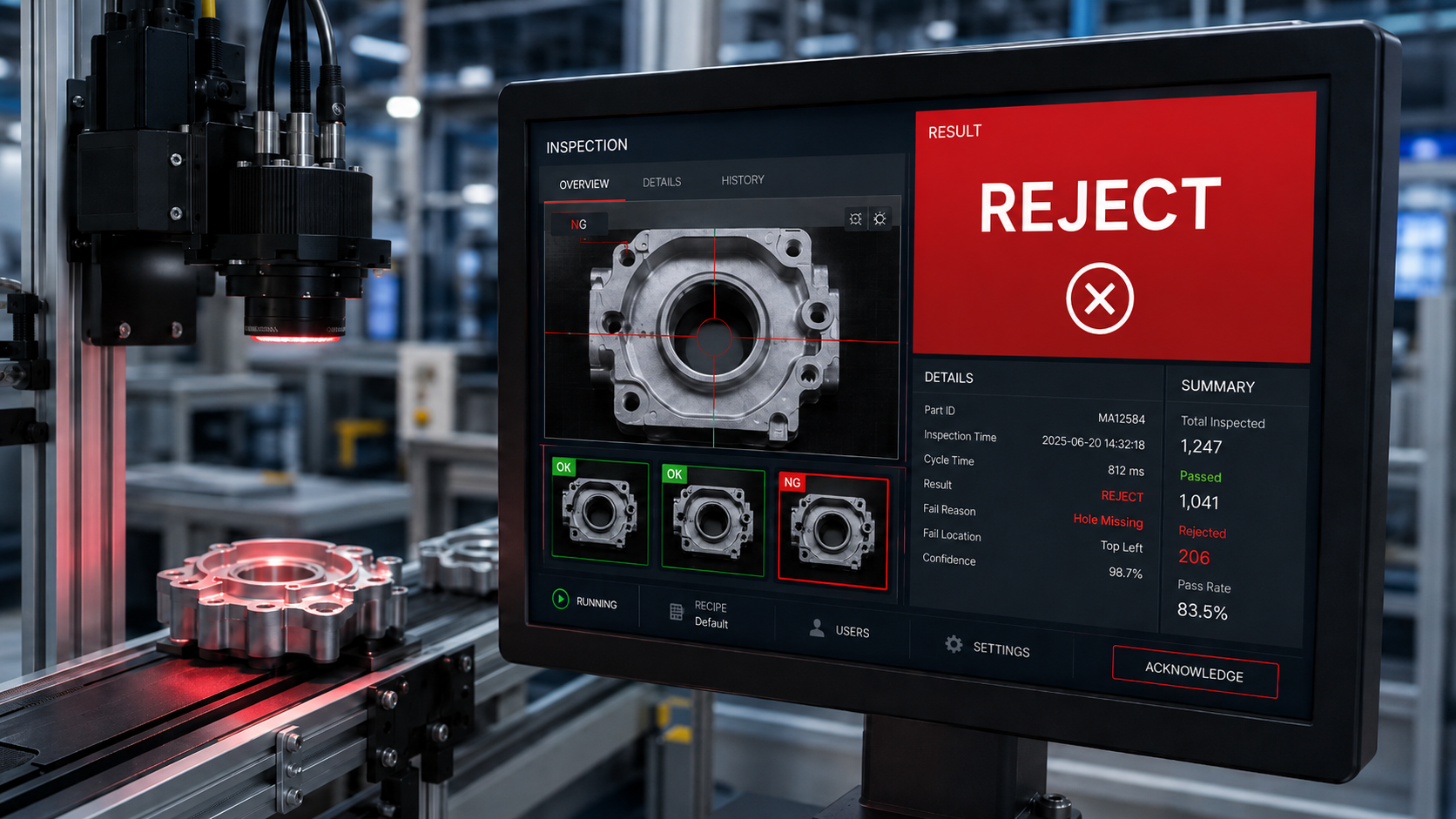Click the recipe list icon beside RECIPE
The height and width of the screenshot is (819, 1456).
pyautogui.click(x=677, y=612)
